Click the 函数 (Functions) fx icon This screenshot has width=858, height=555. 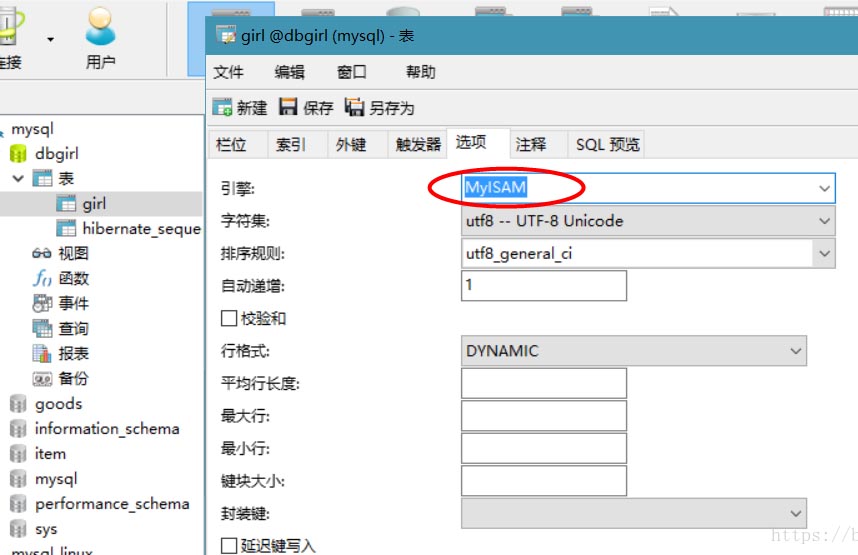pyautogui.click(x=42, y=278)
